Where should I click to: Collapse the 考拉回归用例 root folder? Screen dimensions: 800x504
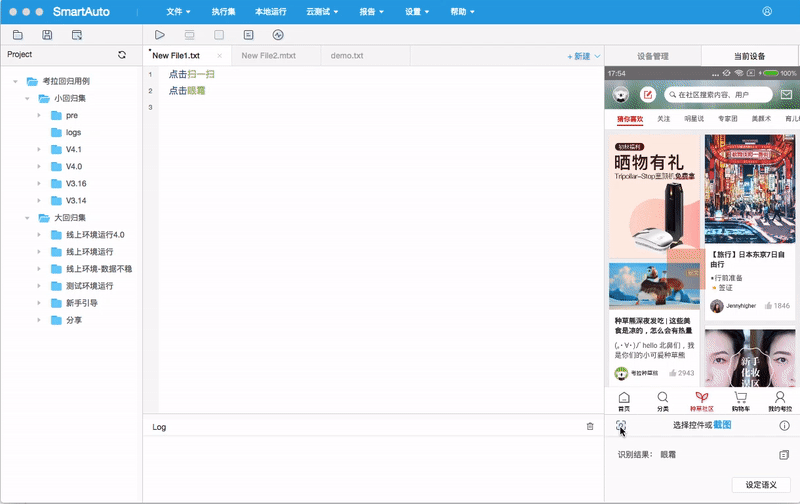(15, 81)
